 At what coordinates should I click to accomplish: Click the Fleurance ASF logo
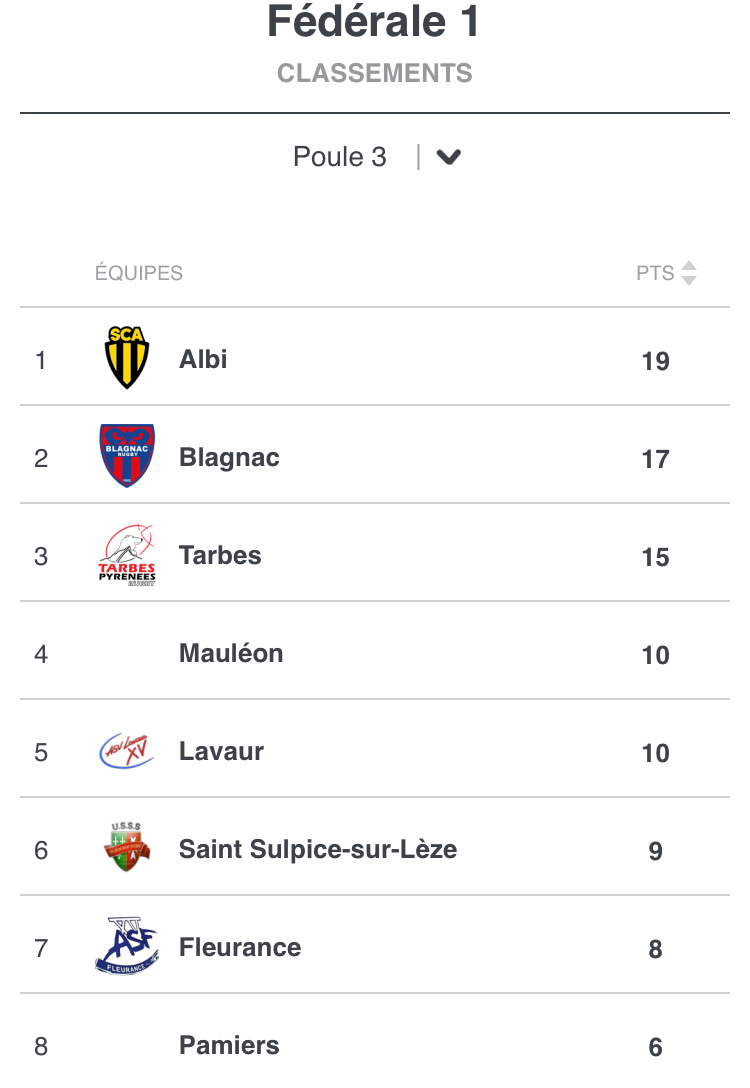point(127,946)
